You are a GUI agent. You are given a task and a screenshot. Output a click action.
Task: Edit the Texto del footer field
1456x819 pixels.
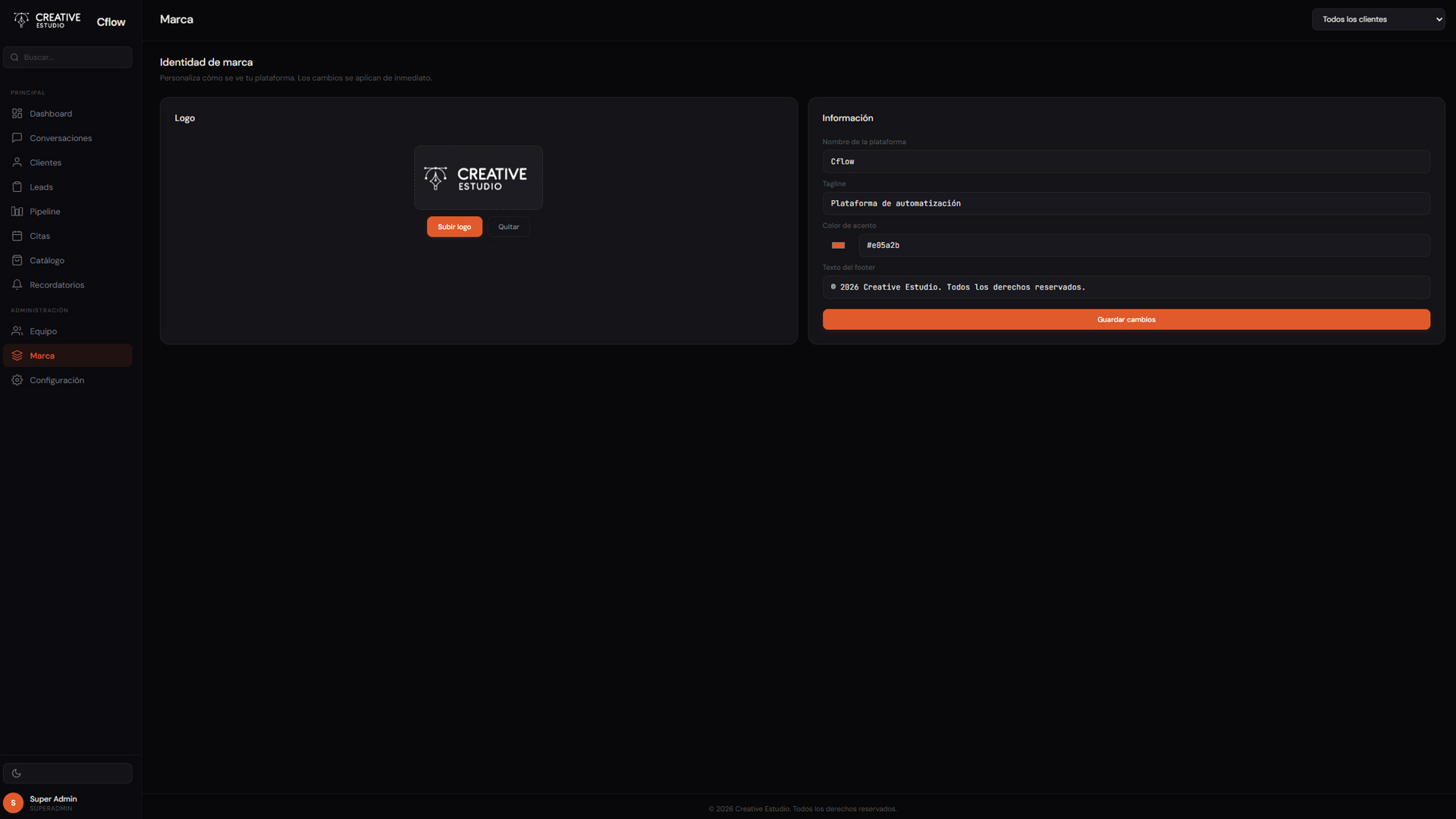click(x=1126, y=287)
